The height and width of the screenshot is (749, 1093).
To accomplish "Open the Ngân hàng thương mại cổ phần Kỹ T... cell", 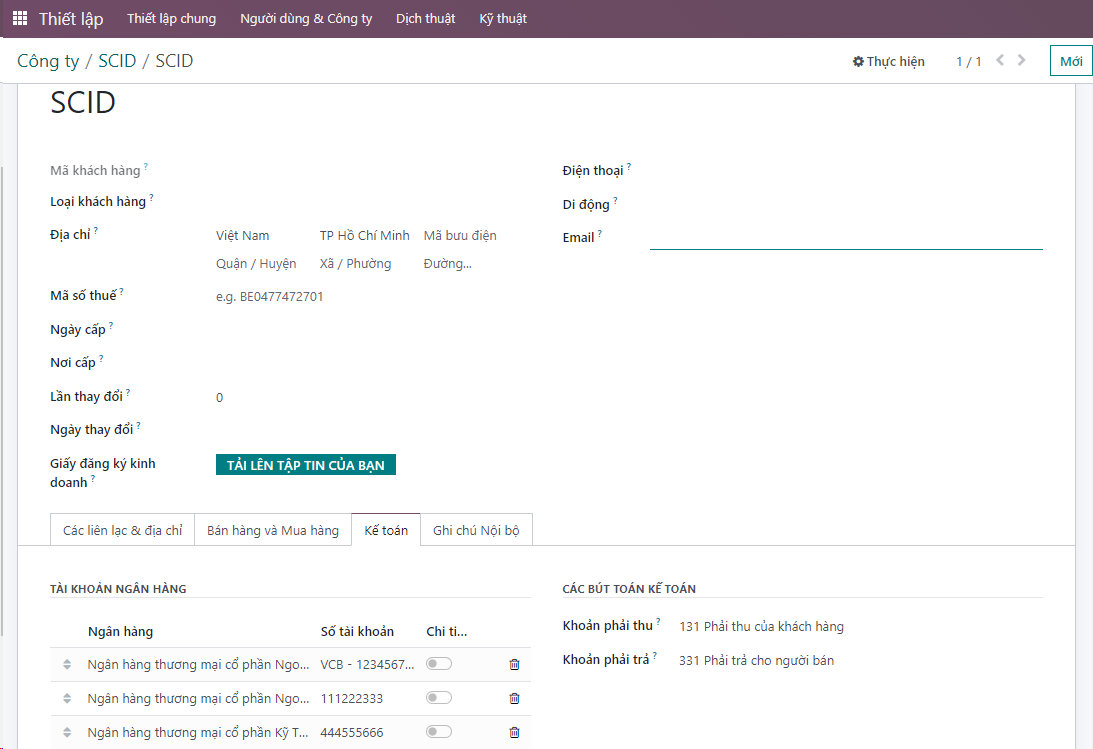I will point(197,732).
